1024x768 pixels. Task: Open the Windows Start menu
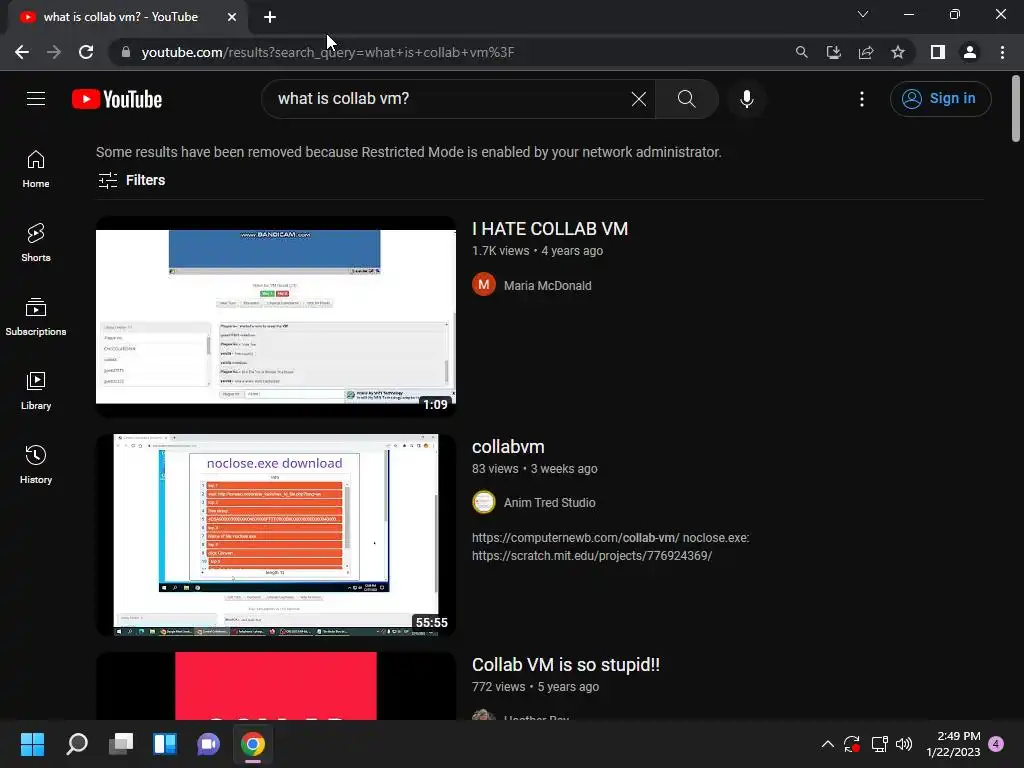[x=32, y=744]
